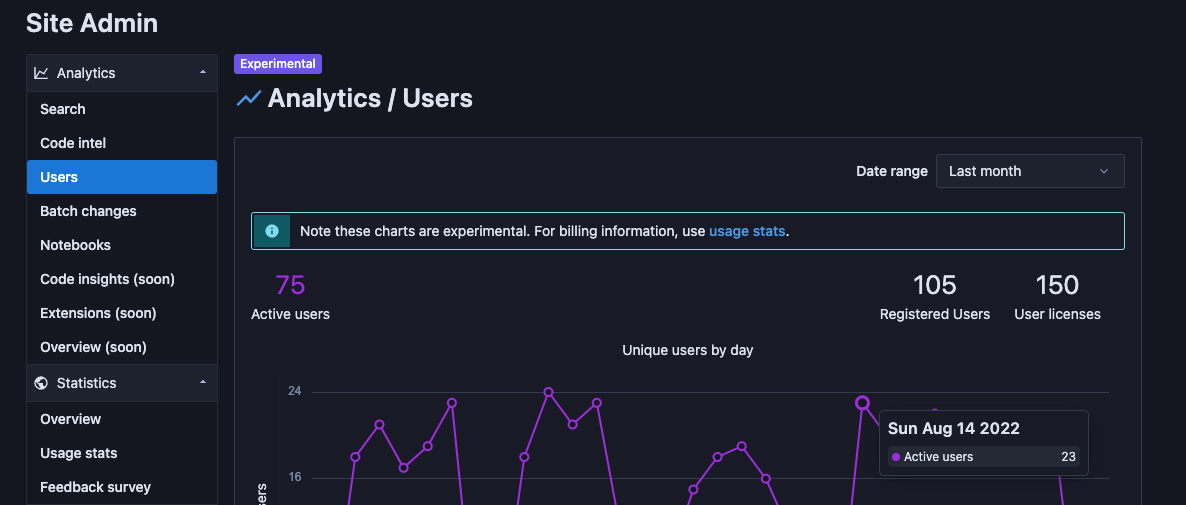Click the 75 Active users figure
This screenshot has height=505, width=1186.
tap(290, 286)
